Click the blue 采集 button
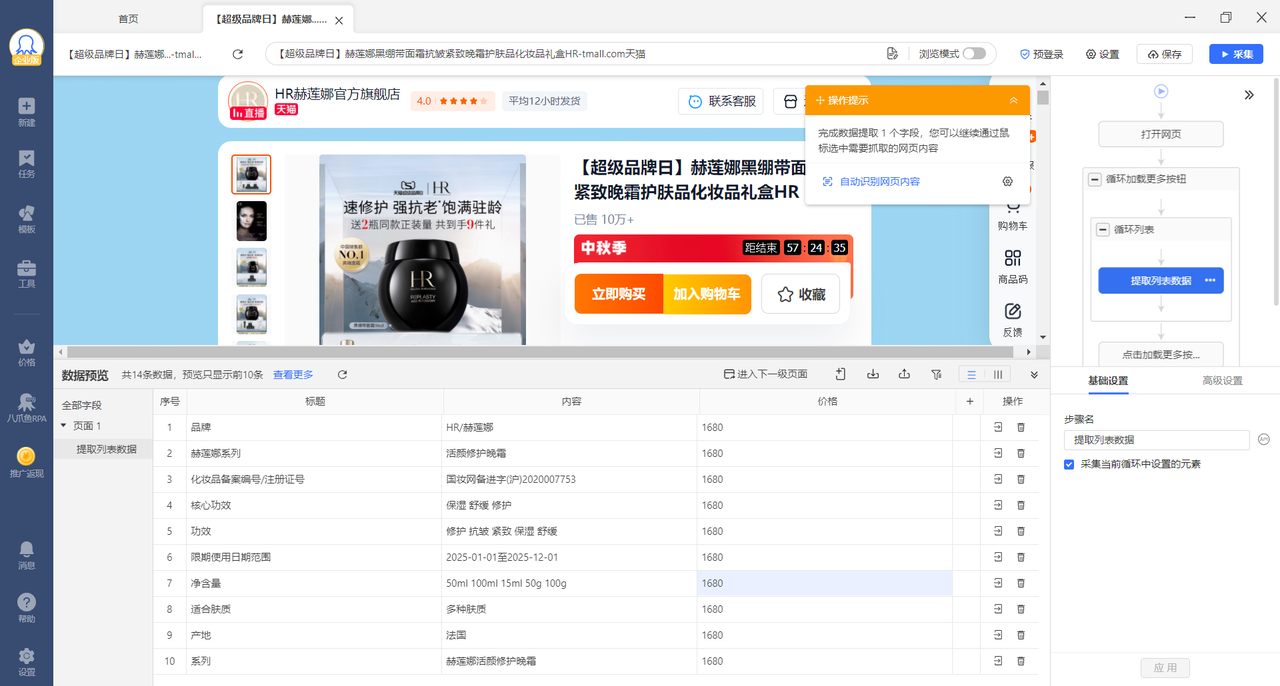Image resolution: width=1280 pixels, height=686 pixels. pyautogui.click(x=1236, y=54)
